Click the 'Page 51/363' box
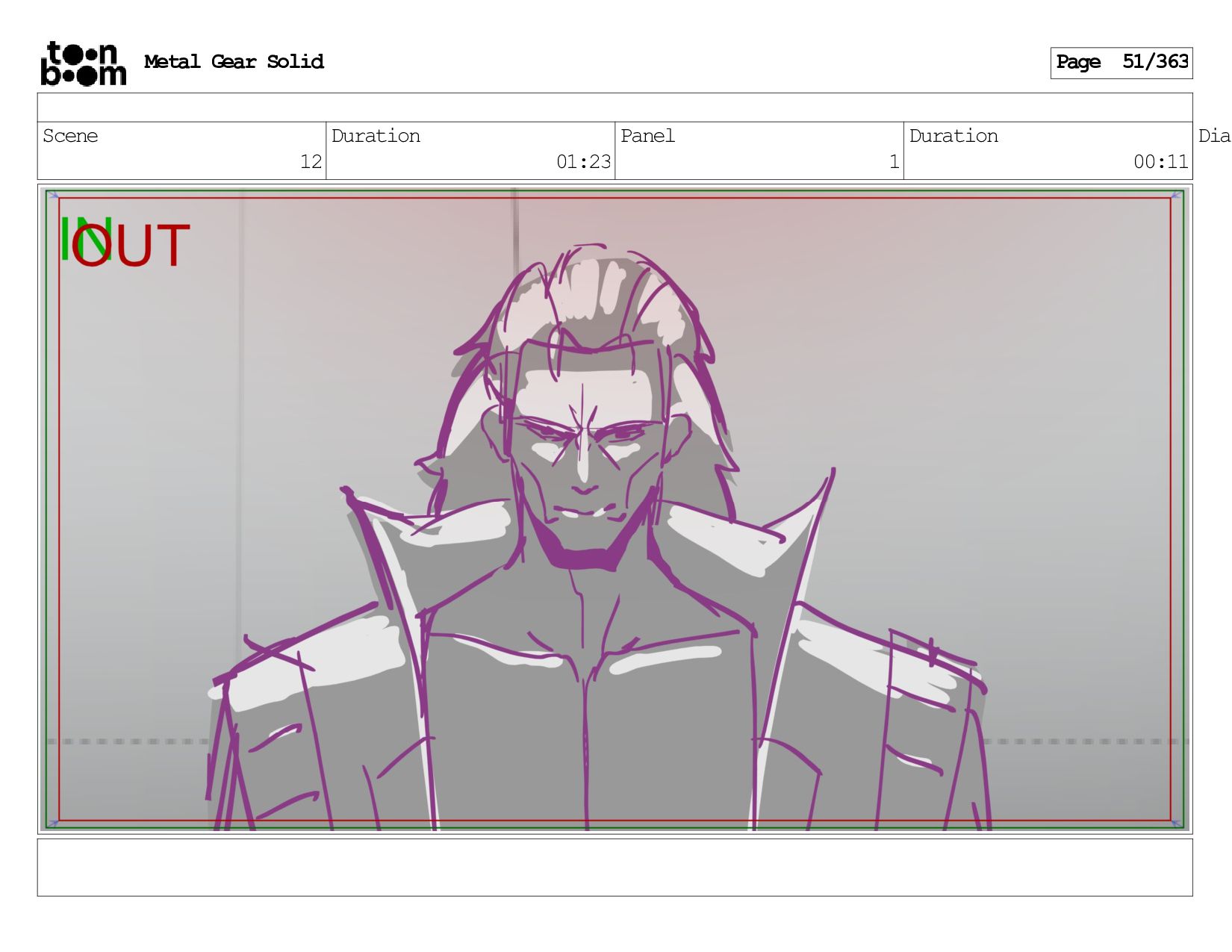Image resolution: width=1232 pixels, height=952 pixels. click(1121, 63)
